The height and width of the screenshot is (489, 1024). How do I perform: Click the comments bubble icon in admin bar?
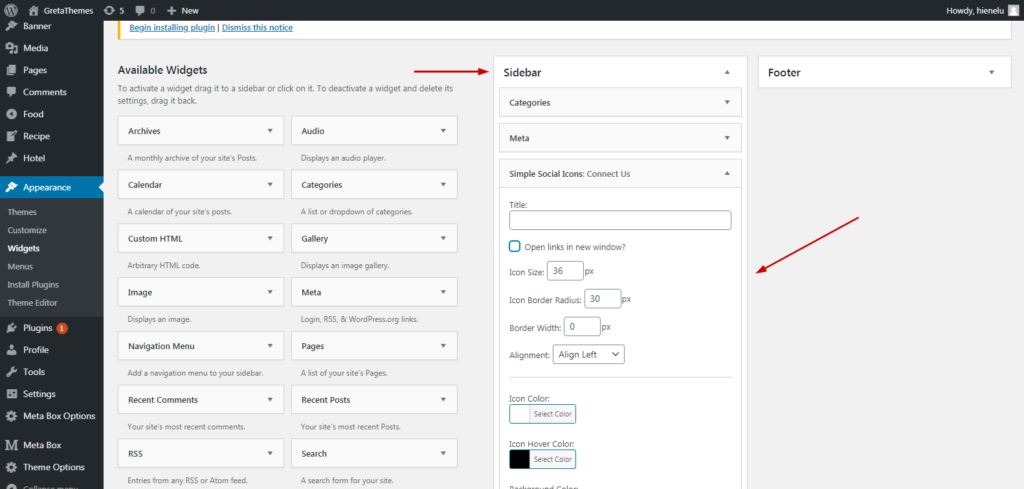(140, 11)
